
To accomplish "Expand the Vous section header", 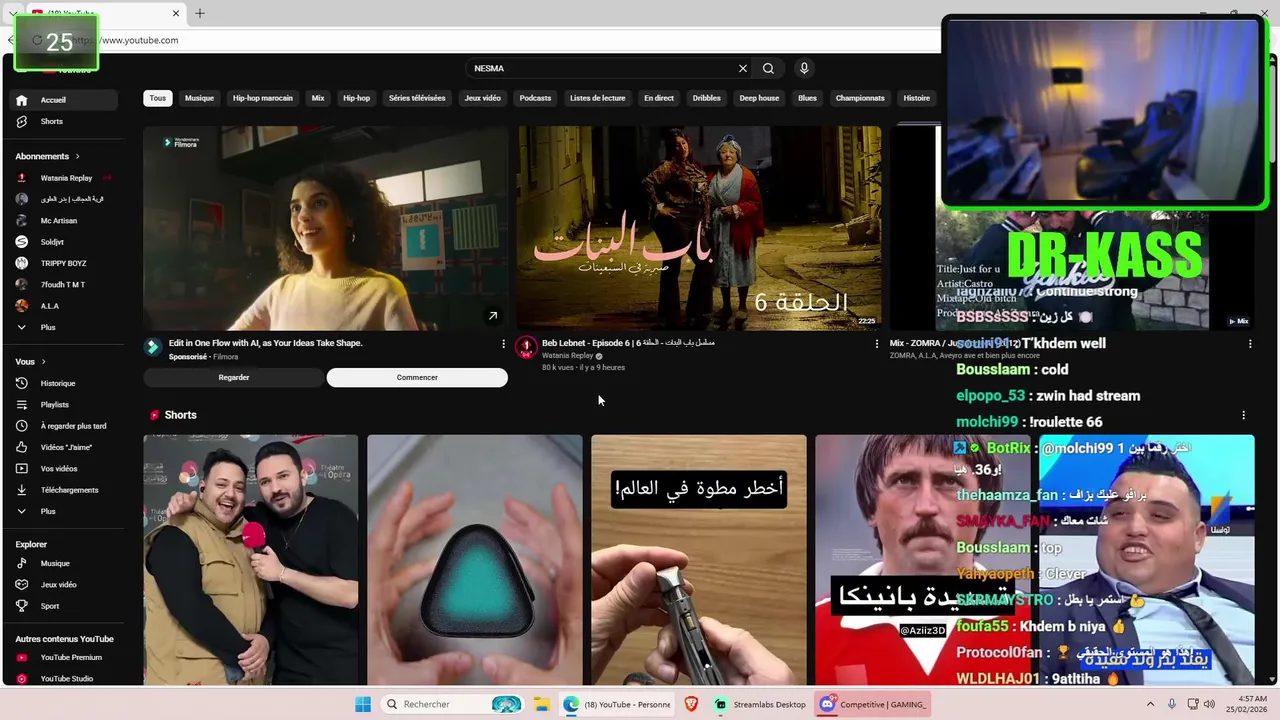I will tap(31, 362).
